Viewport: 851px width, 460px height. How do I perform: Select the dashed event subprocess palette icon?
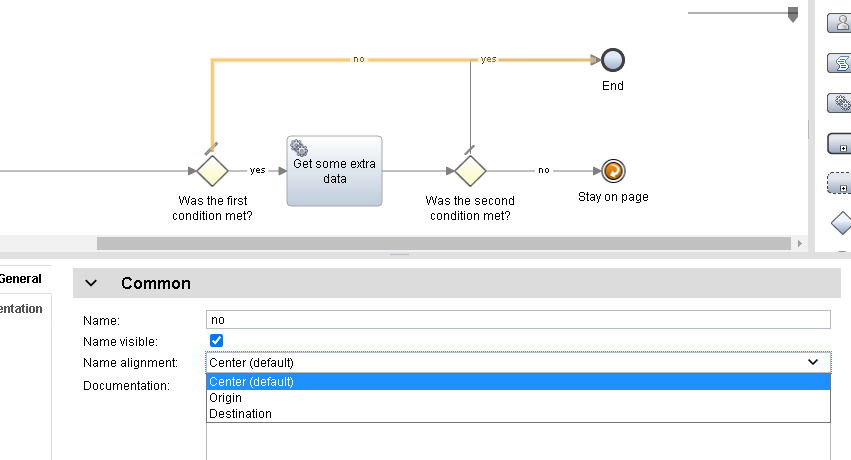(x=839, y=184)
